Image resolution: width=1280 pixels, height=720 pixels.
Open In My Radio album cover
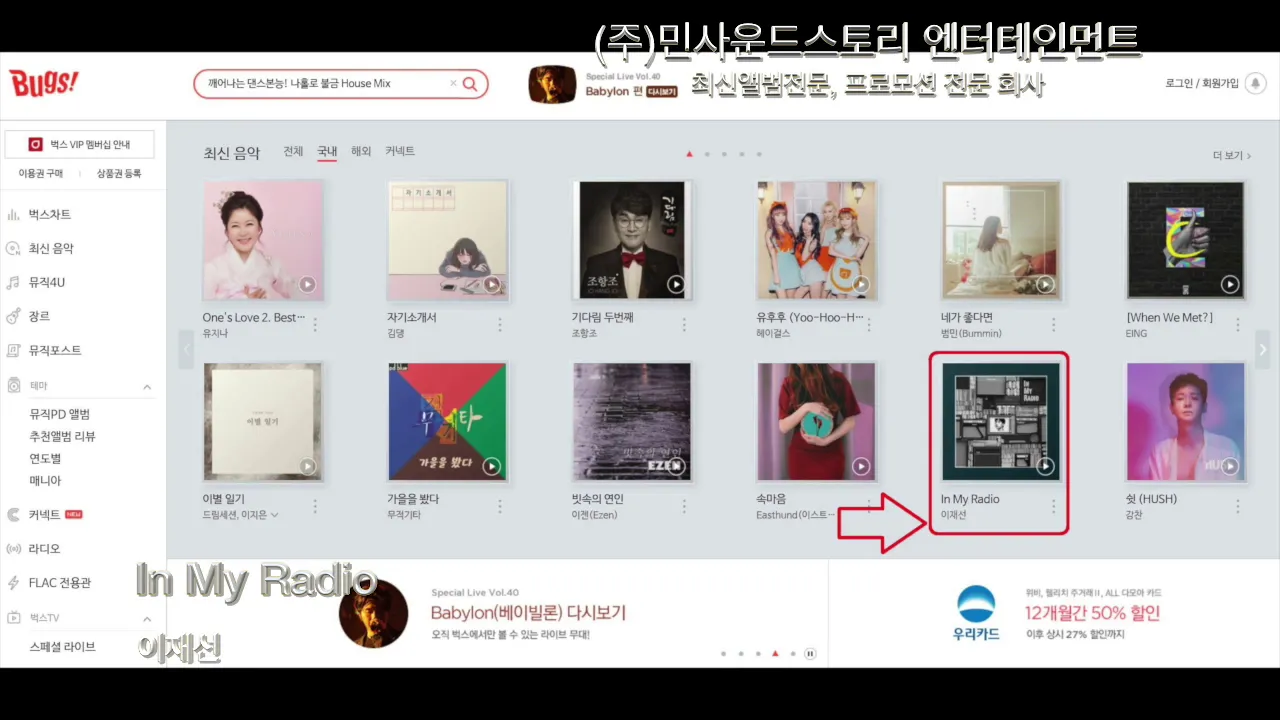(x=1001, y=421)
